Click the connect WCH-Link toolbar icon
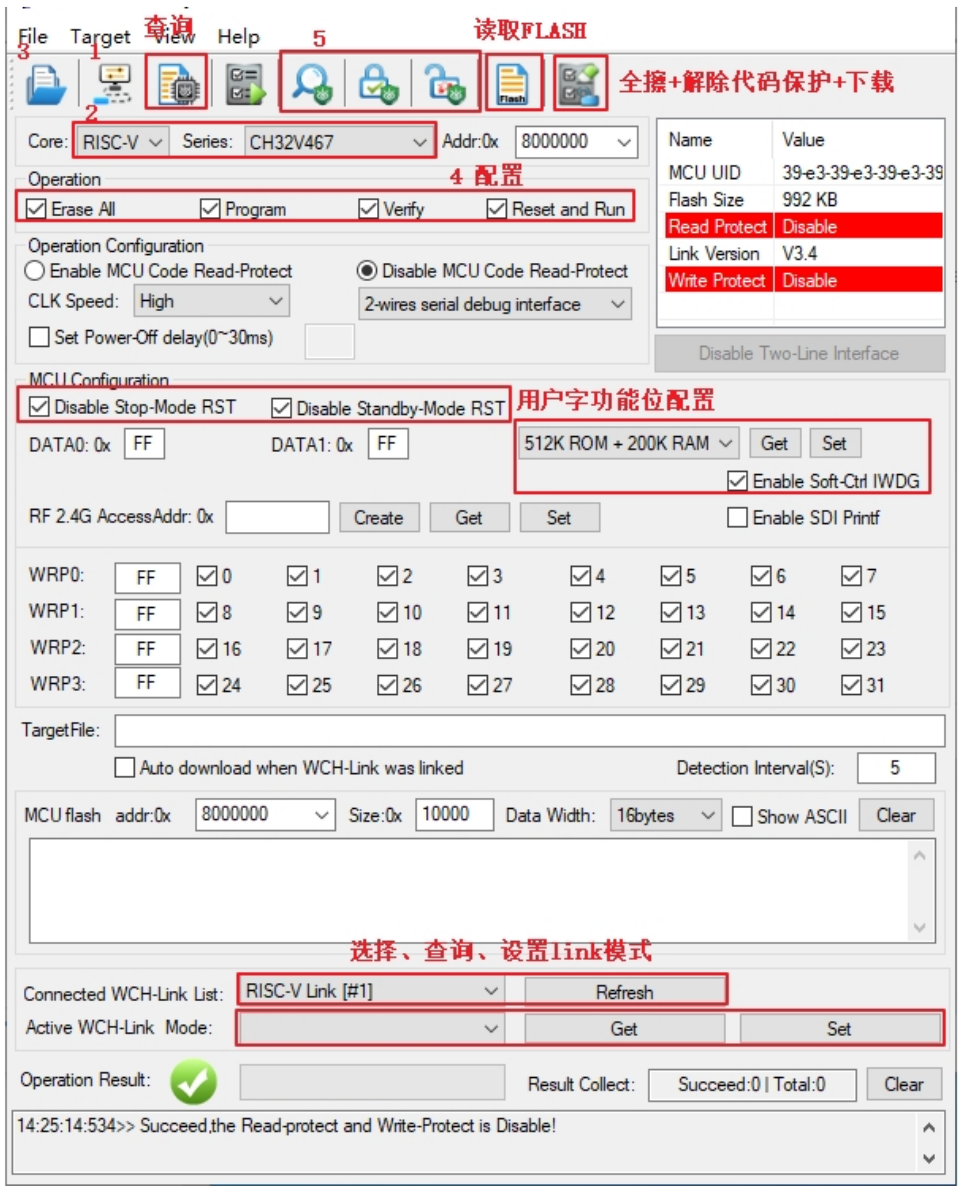The height and width of the screenshot is (1195, 964). pos(115,84)
